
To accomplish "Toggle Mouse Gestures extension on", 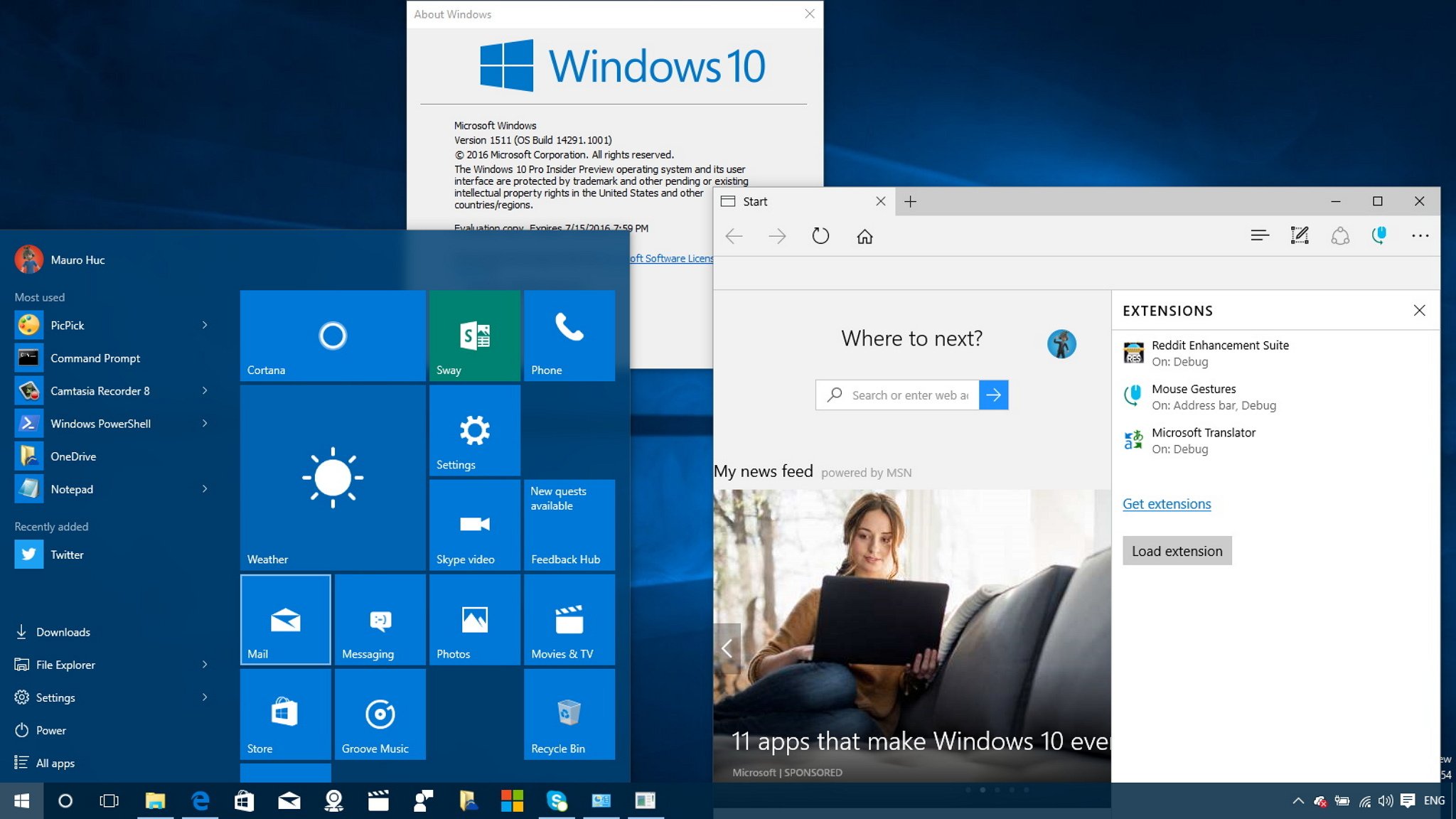I will [1193, 396].
